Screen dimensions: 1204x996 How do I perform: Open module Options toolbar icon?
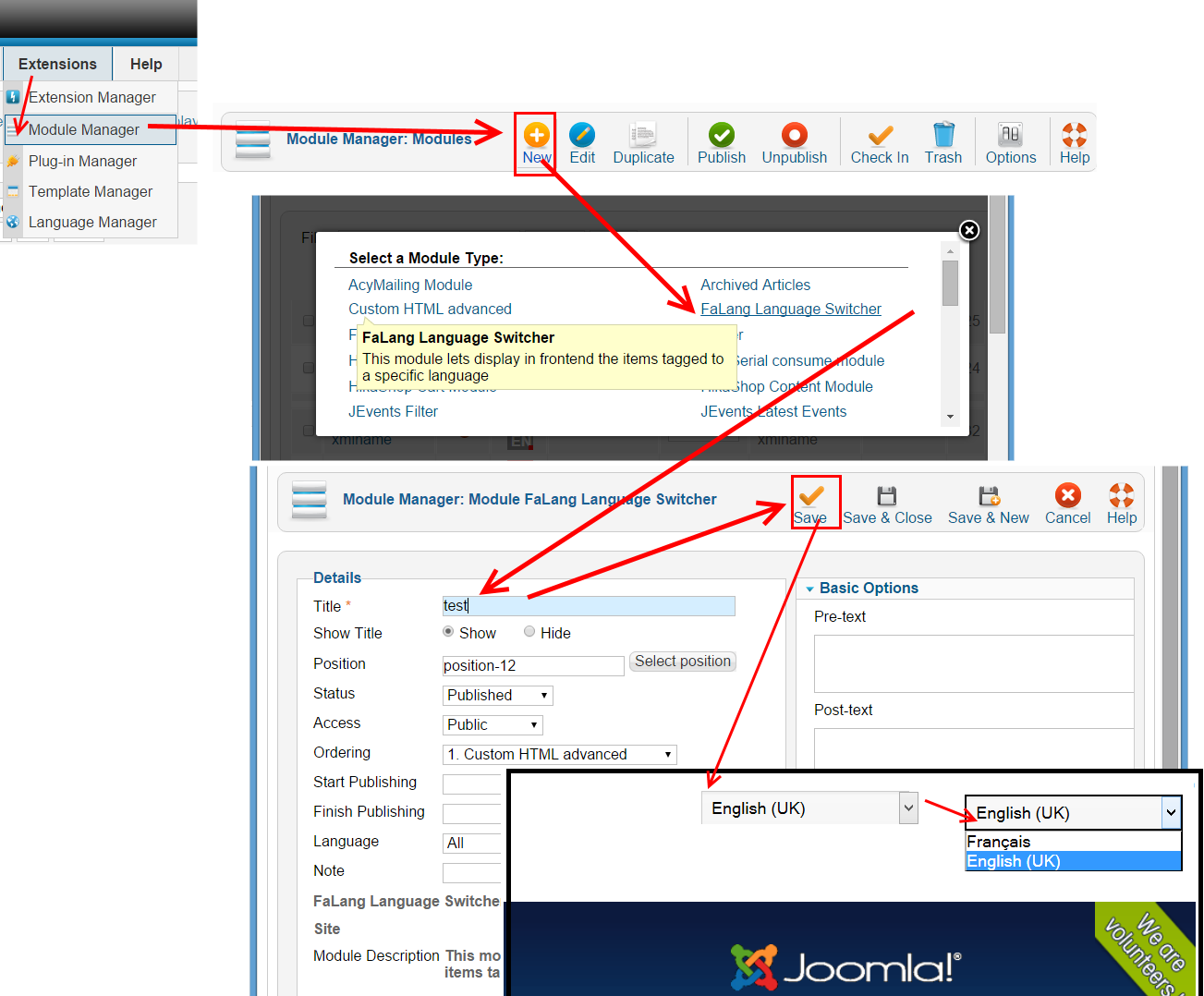[1011, 135]
